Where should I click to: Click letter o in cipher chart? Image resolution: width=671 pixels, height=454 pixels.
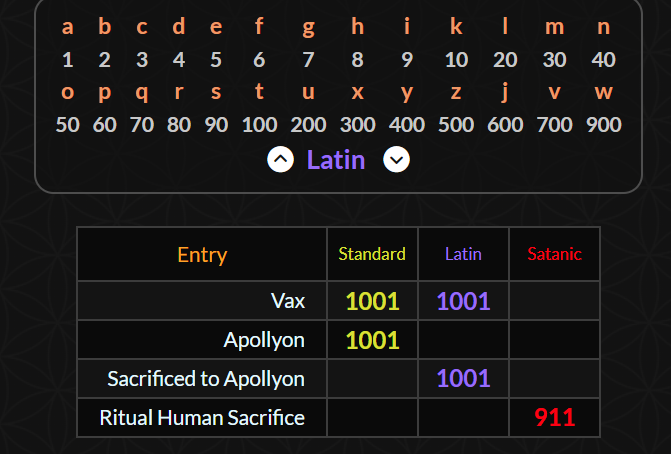(x=68, y=92)
